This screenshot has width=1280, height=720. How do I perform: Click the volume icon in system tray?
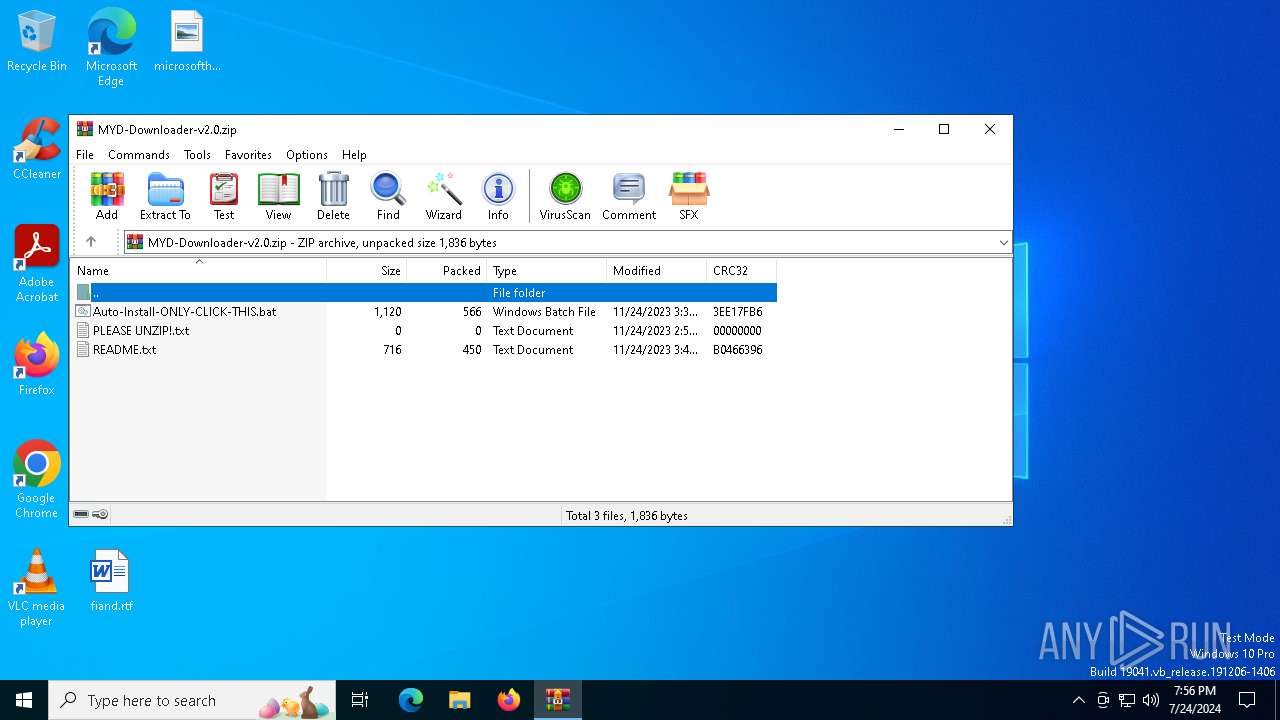click(1151, 700)
